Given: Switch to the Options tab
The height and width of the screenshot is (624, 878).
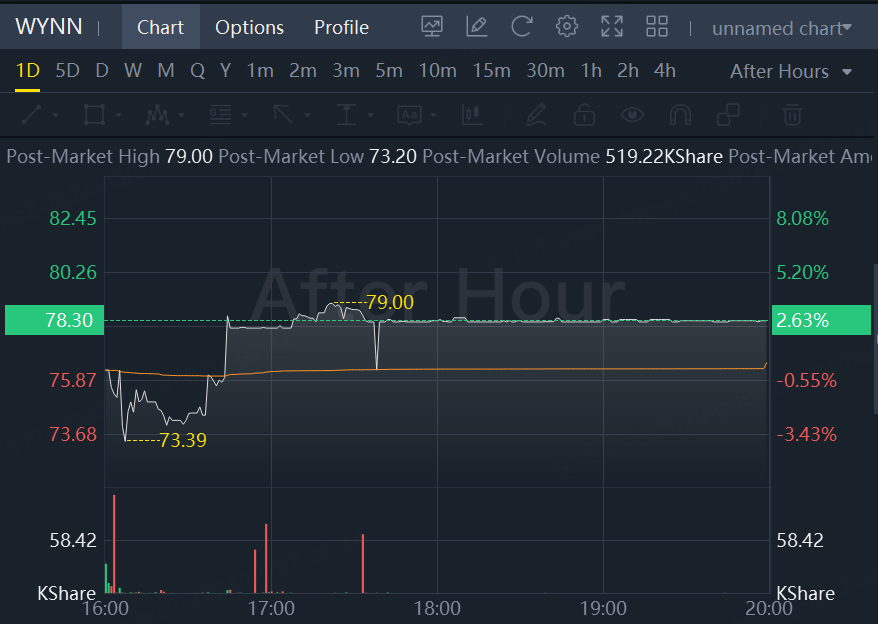Looking at the screenshot, I should click(x=249, y=27).
